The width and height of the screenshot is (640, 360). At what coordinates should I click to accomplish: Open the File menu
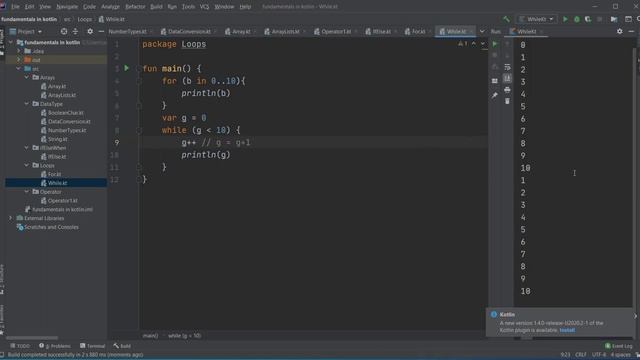pos(15,7)
